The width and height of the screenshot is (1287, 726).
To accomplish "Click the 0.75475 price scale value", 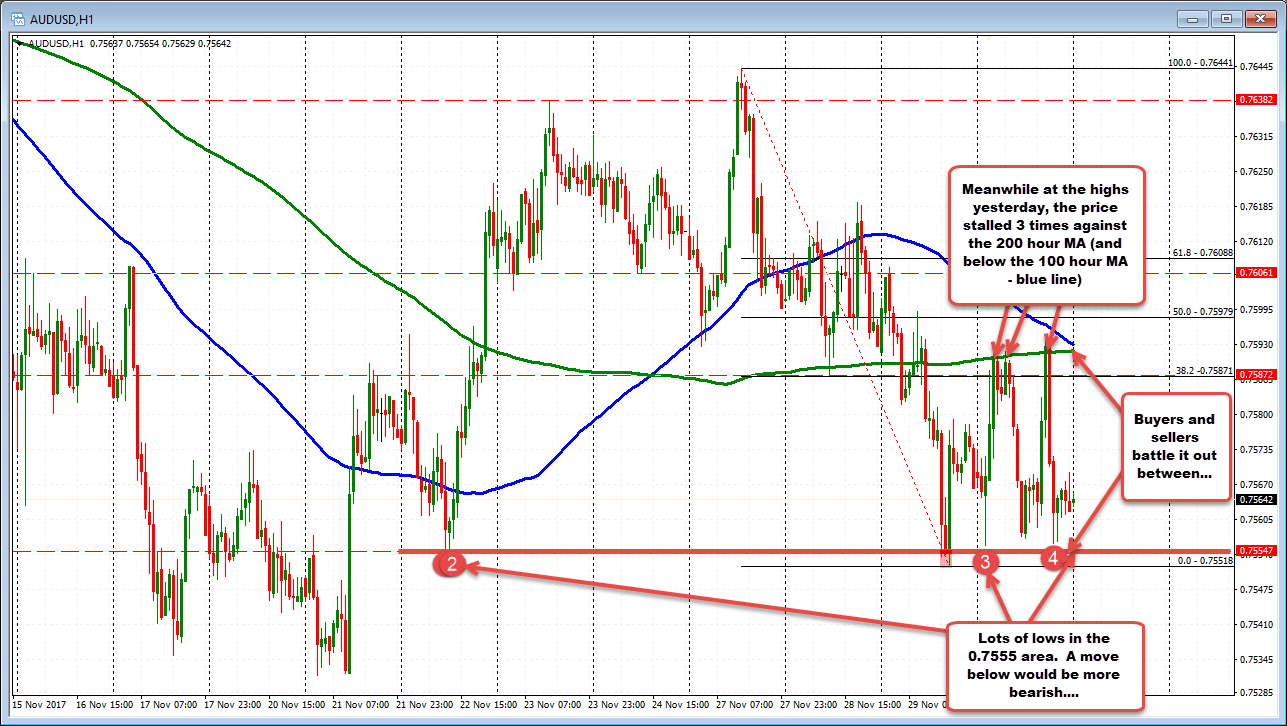I will pos(1256,590).
